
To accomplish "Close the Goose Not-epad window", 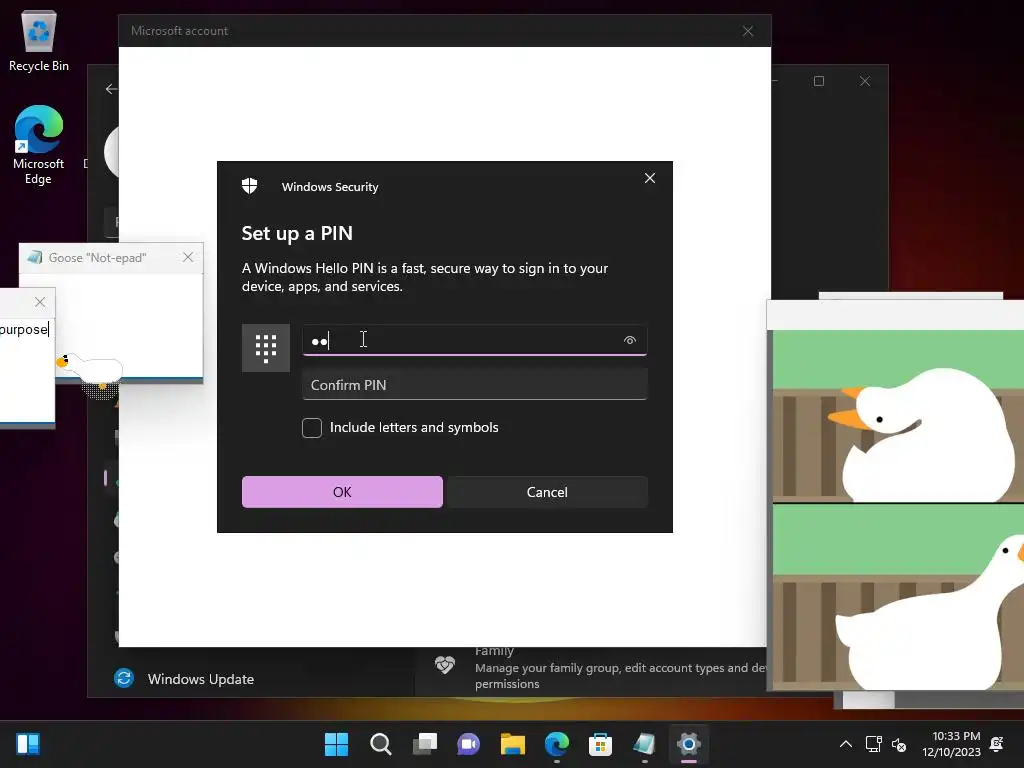I will coord(188,257).
